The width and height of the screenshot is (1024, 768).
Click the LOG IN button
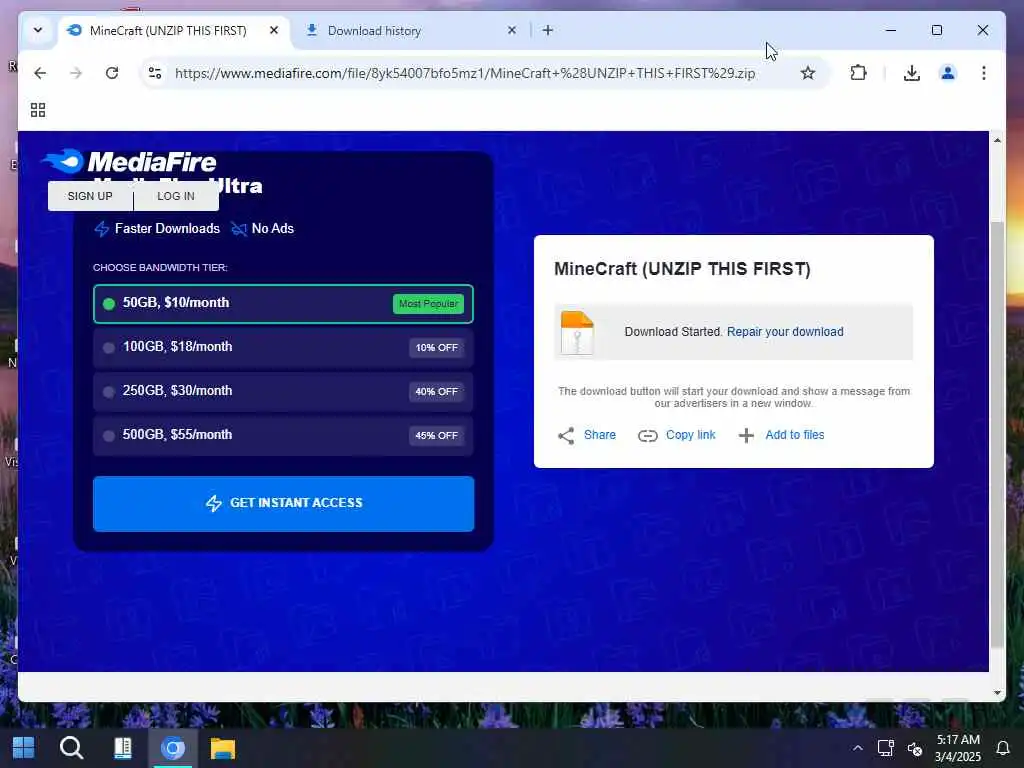click(176, 196)
